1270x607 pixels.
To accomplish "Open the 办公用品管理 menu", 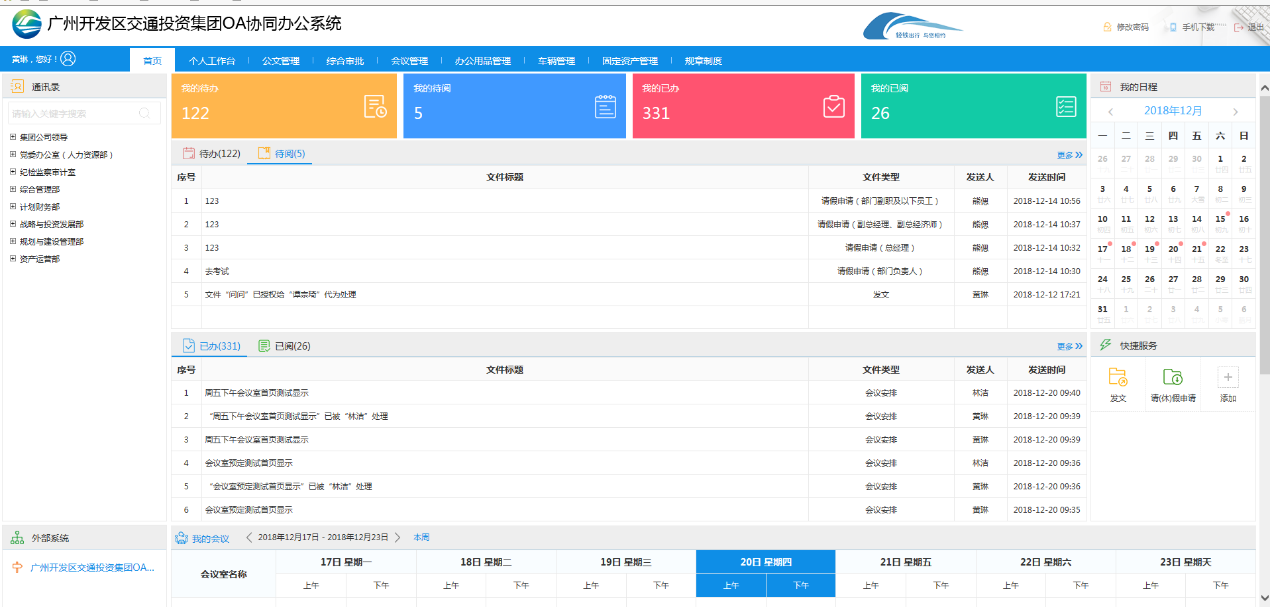I will coord(482,61).
